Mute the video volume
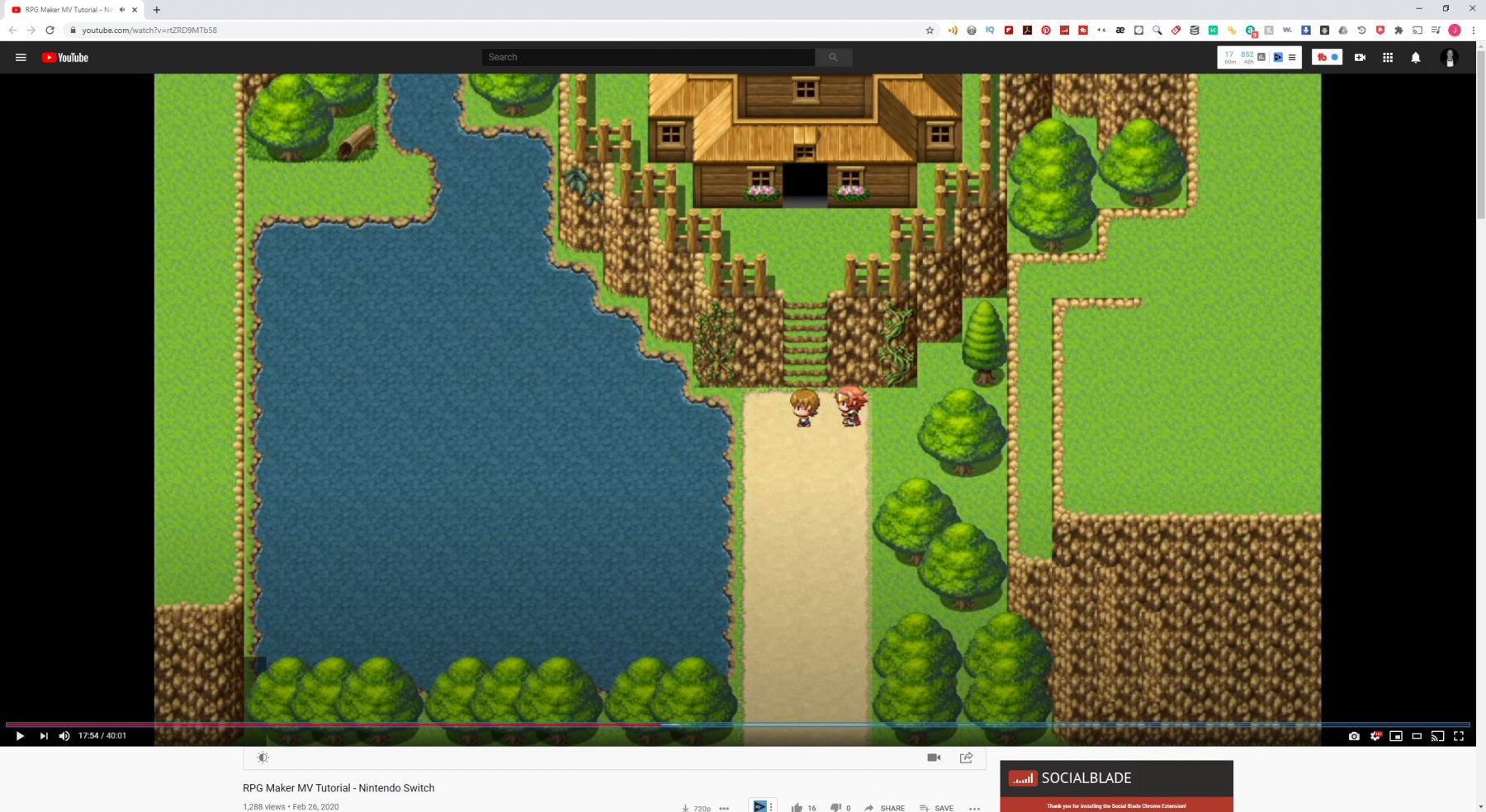The height and width of the screenshot is (812, 1486). pyautogui.click(x=64, y=736)
